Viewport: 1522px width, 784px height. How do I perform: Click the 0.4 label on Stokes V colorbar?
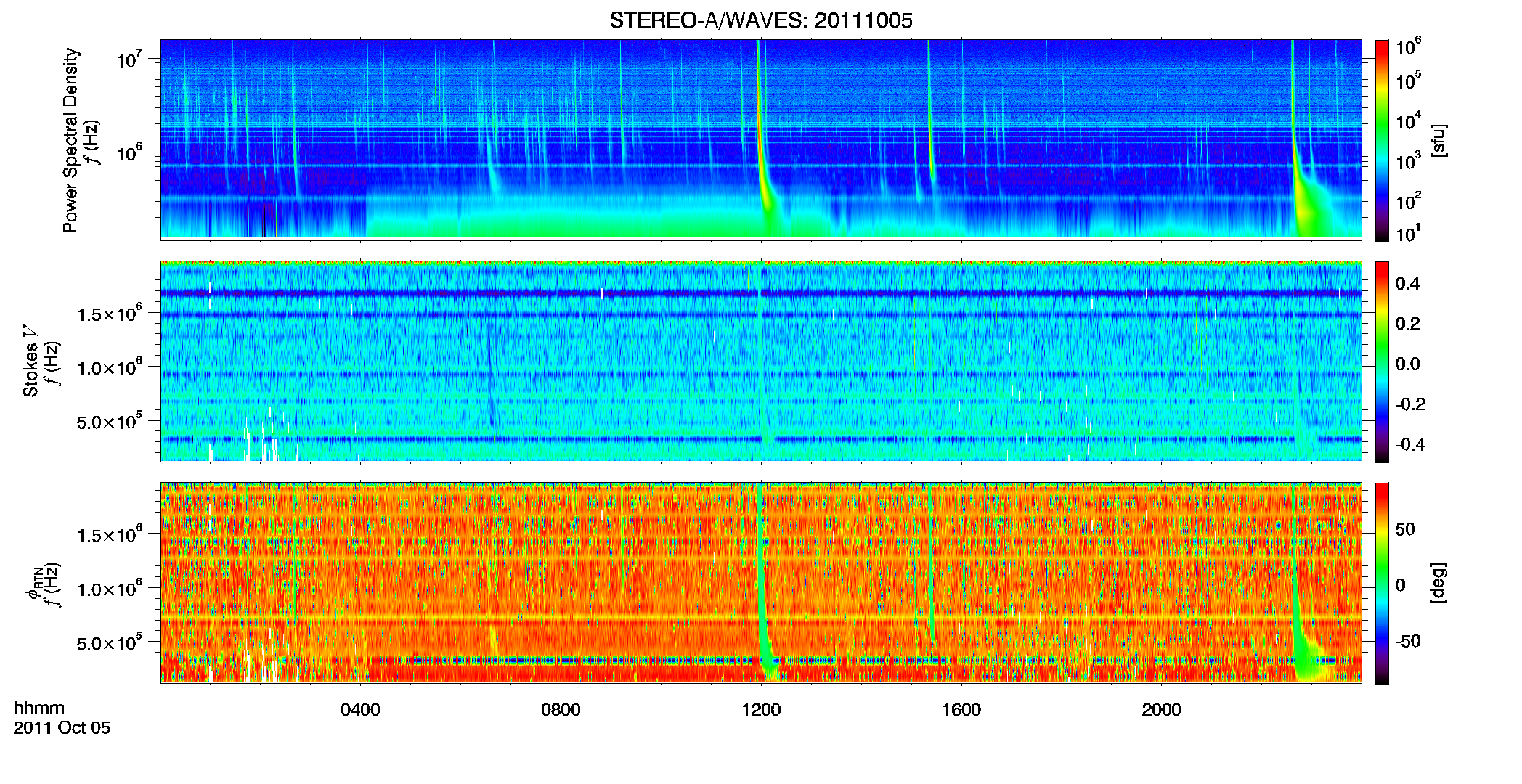pos(1407,284)
